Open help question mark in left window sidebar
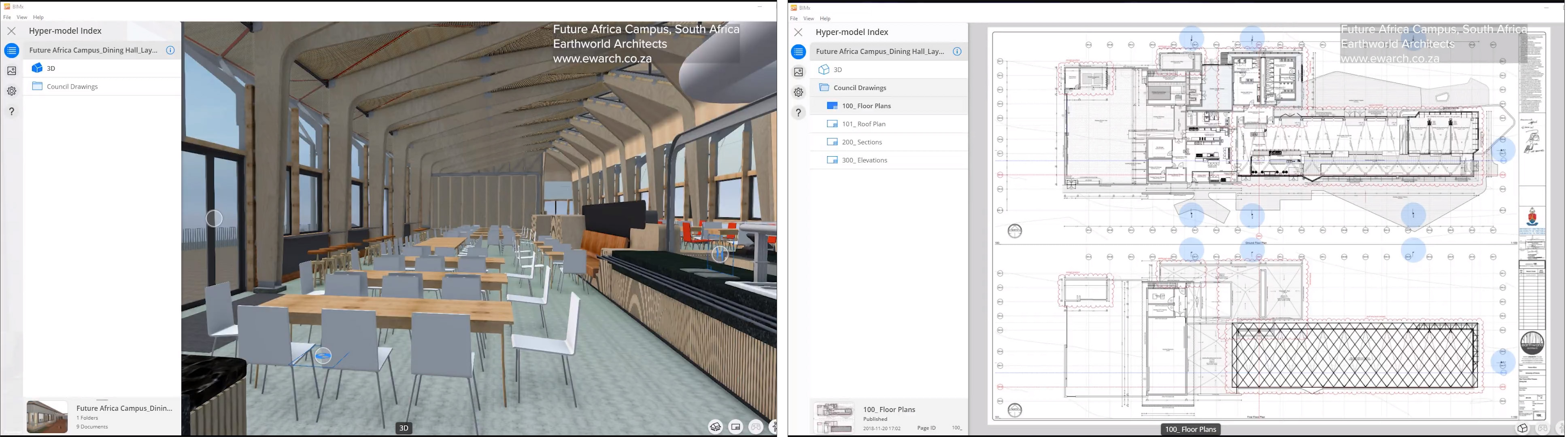 coord(12,111)
